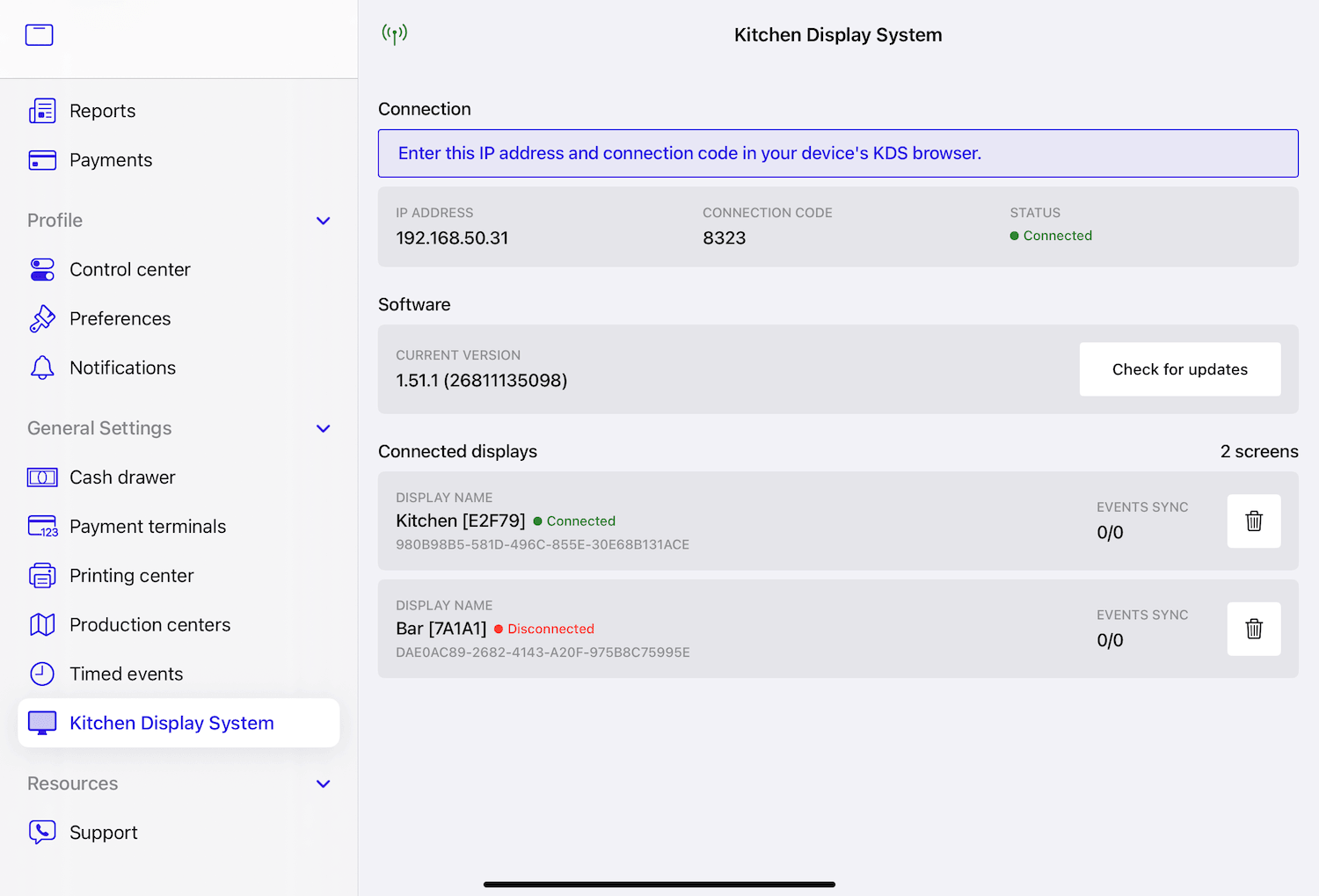
Task: Click UUID DAE0AC89-2682-4143-A20F-975B8C75995E
Action: (x=543, y=652)
